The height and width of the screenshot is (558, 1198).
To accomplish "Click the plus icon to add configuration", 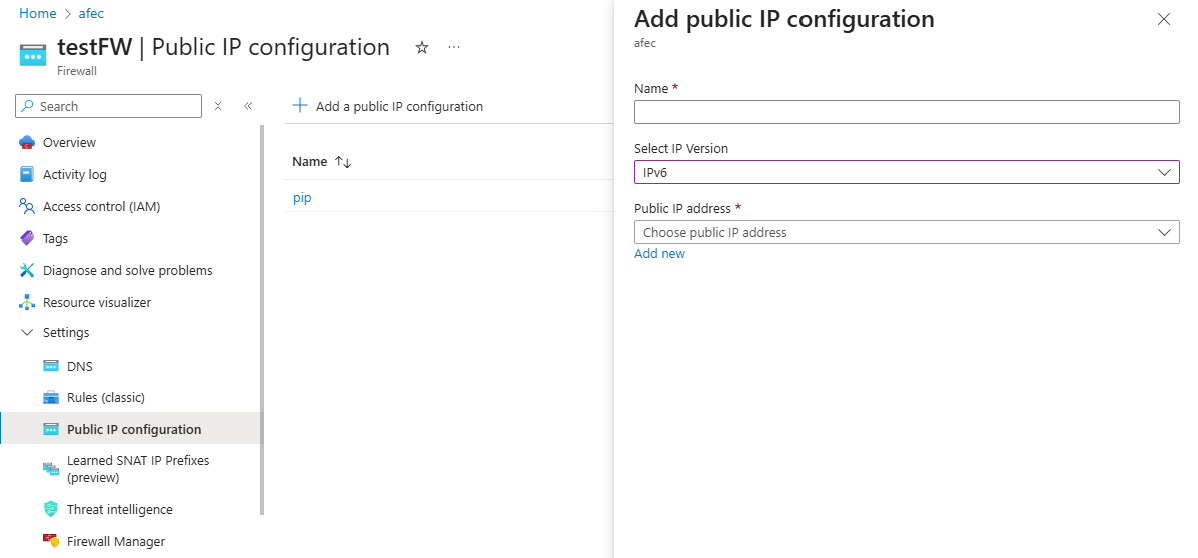I will [x=300, y=105].
